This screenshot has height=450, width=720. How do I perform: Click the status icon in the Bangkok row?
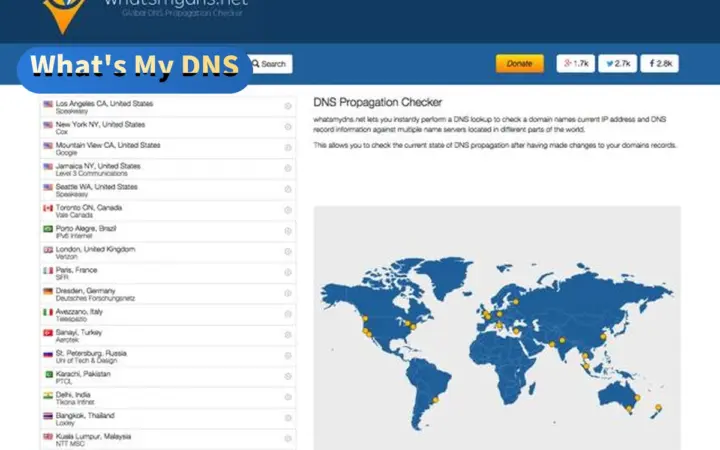(288, 418)
